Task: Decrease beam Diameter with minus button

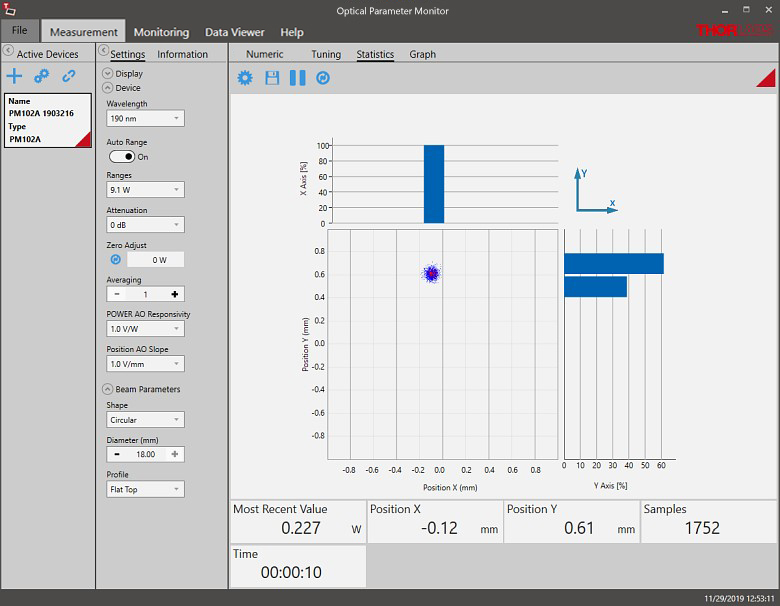Action: (x=116, y=454)
